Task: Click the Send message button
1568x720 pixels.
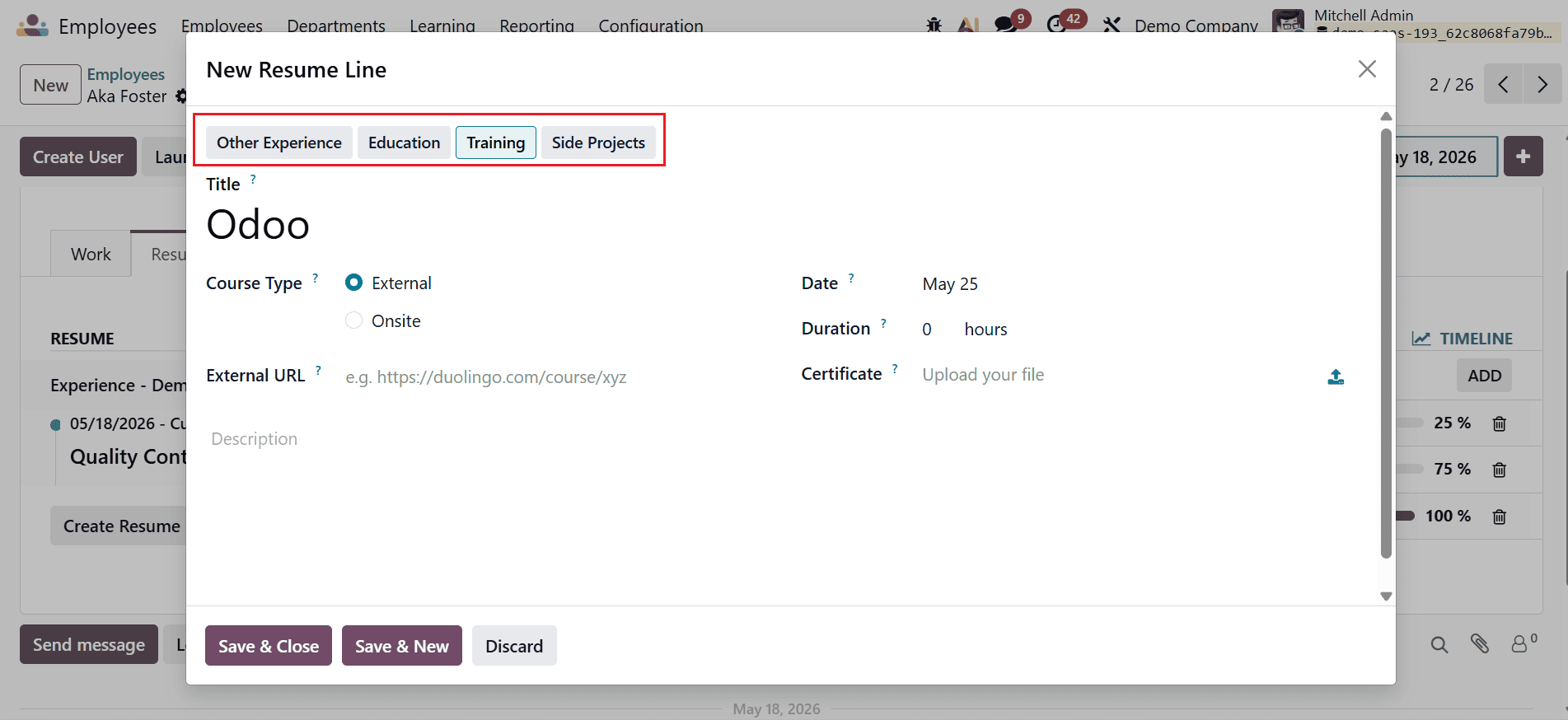Action: (89, 644)
